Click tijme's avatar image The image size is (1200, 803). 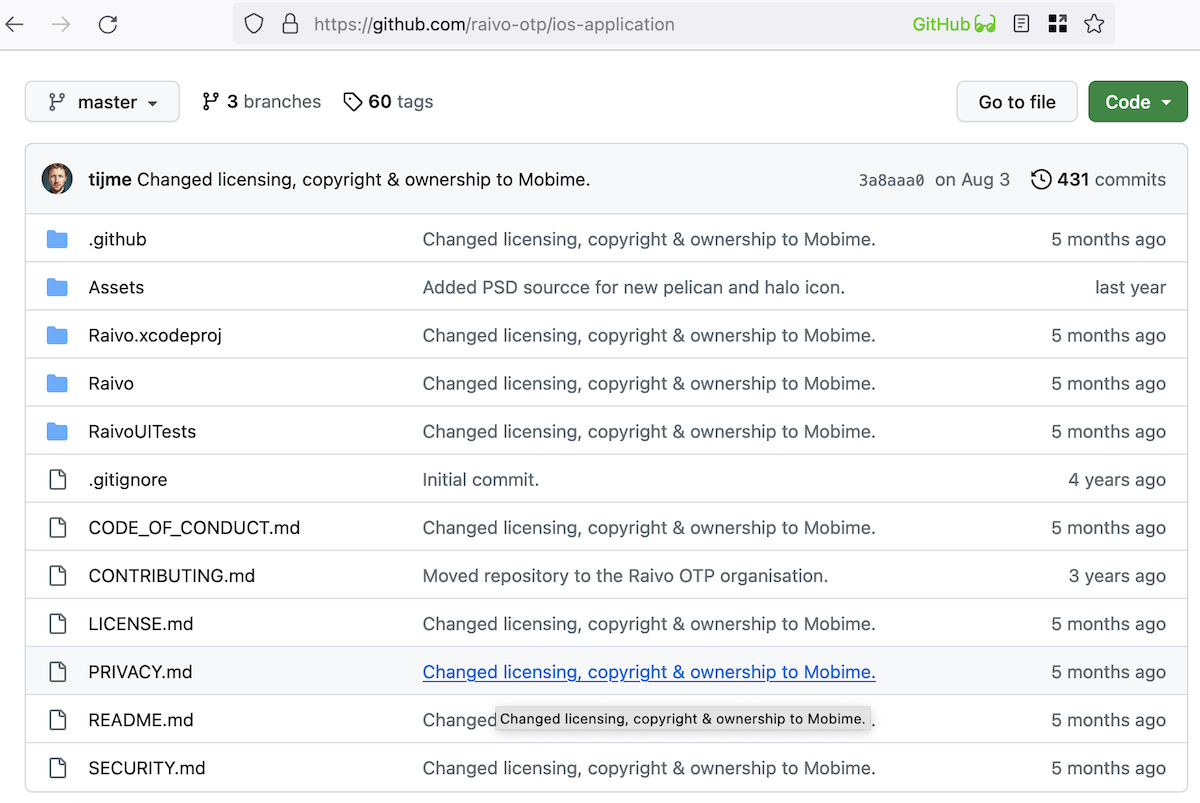(57, 179)
